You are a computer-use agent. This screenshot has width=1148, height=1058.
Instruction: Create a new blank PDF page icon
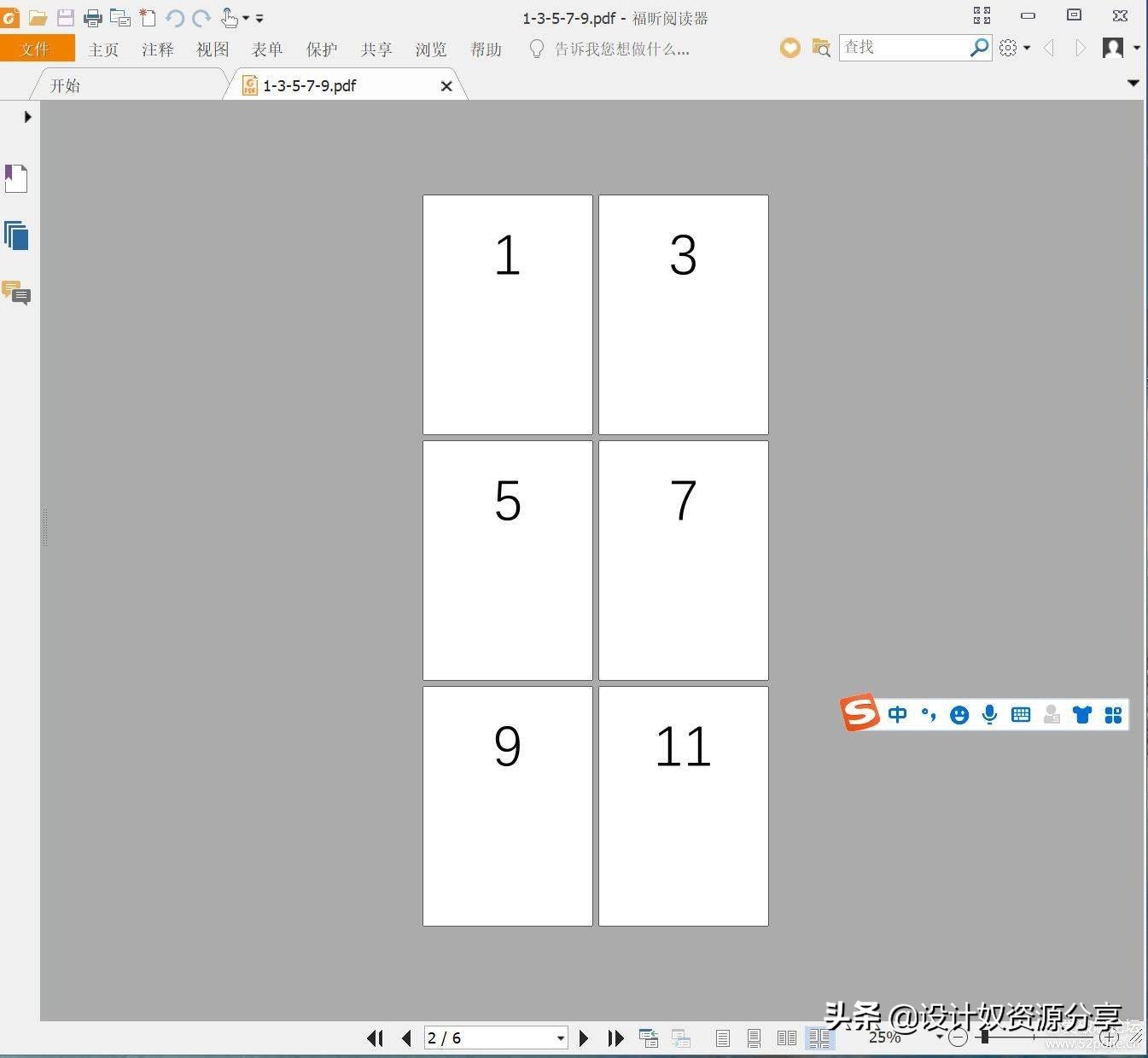pos(148,17)
